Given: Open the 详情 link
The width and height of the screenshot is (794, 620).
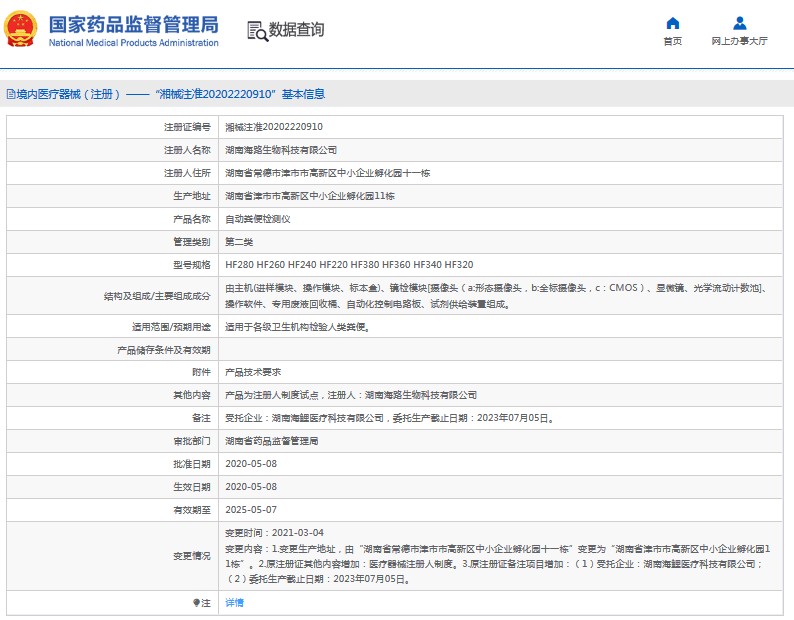Looking at the screenshot, I should click(234, 603).
